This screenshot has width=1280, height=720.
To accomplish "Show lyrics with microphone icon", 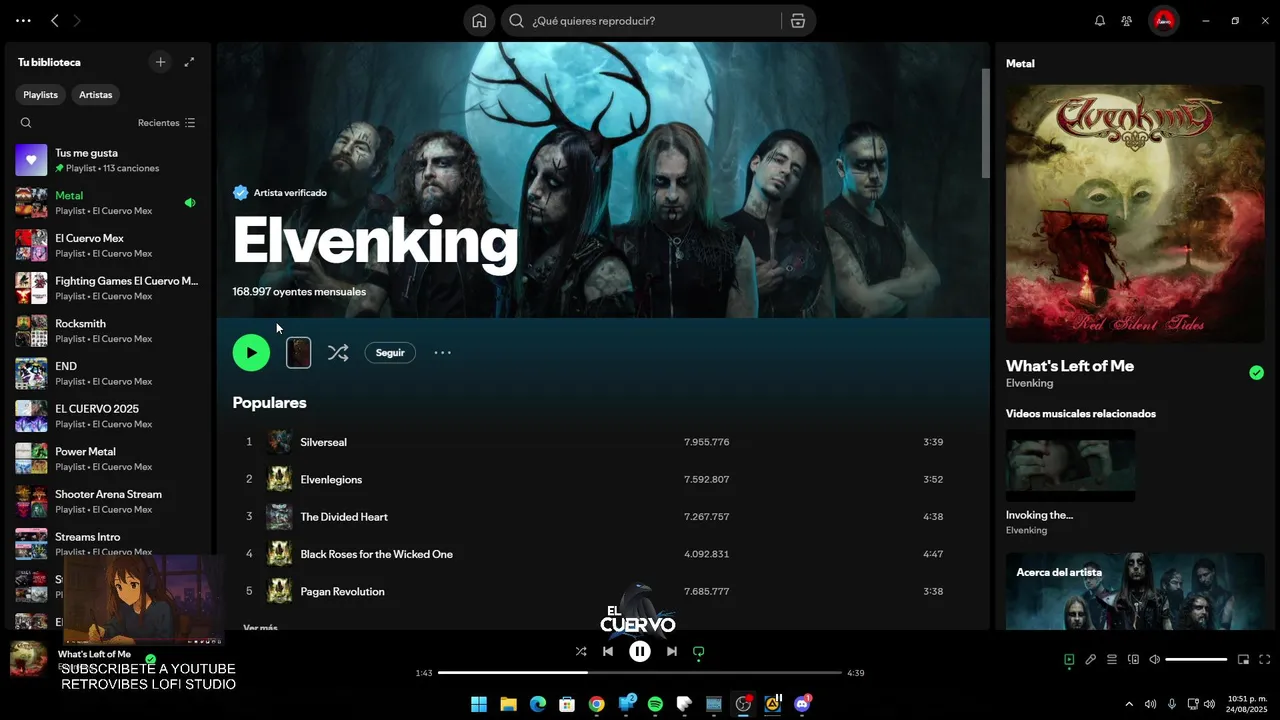I will (x=1091, y=659).
